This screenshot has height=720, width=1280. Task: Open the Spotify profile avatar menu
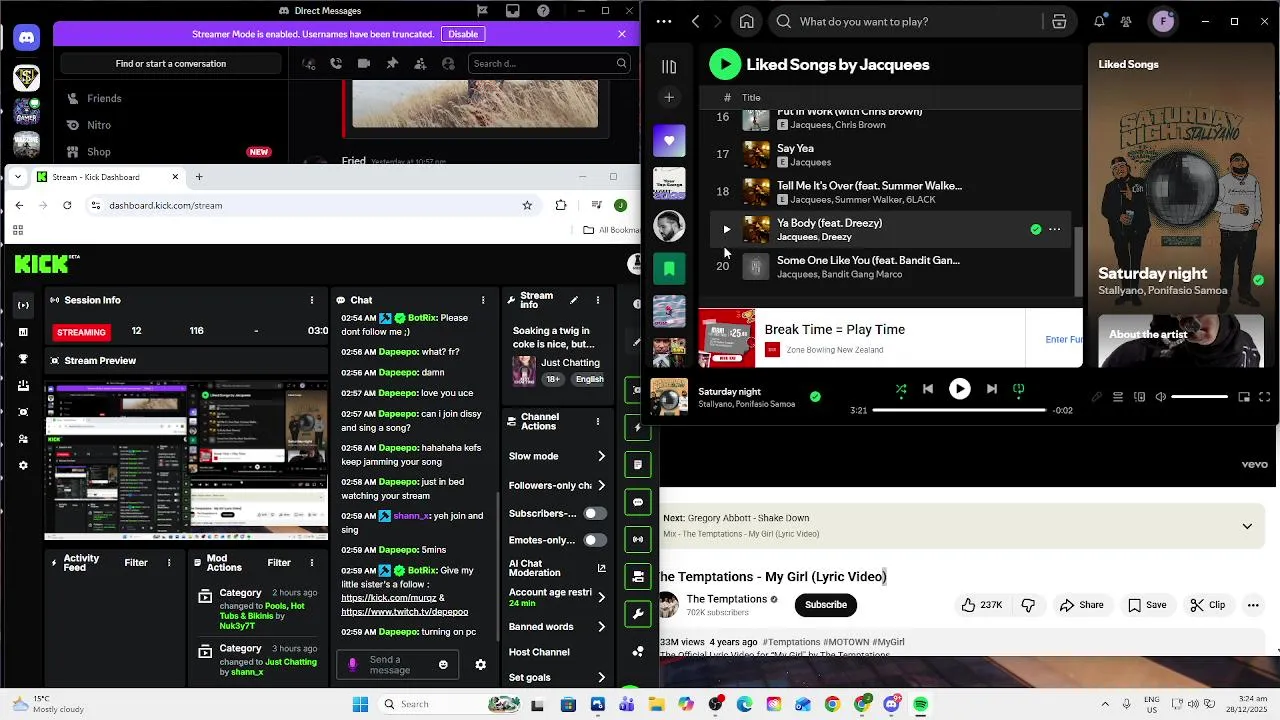1163,21
